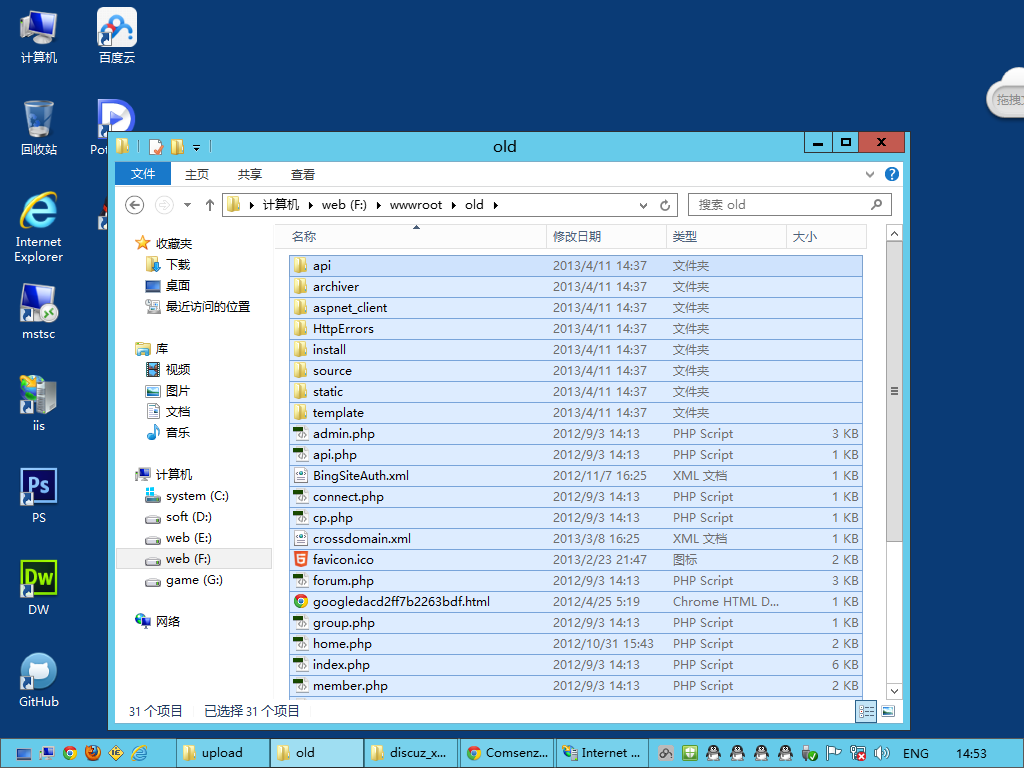This screenshot has height=768, width=1024.
Task: Launch Internet Explorer from desktop icon
Action: pos(39,227)
